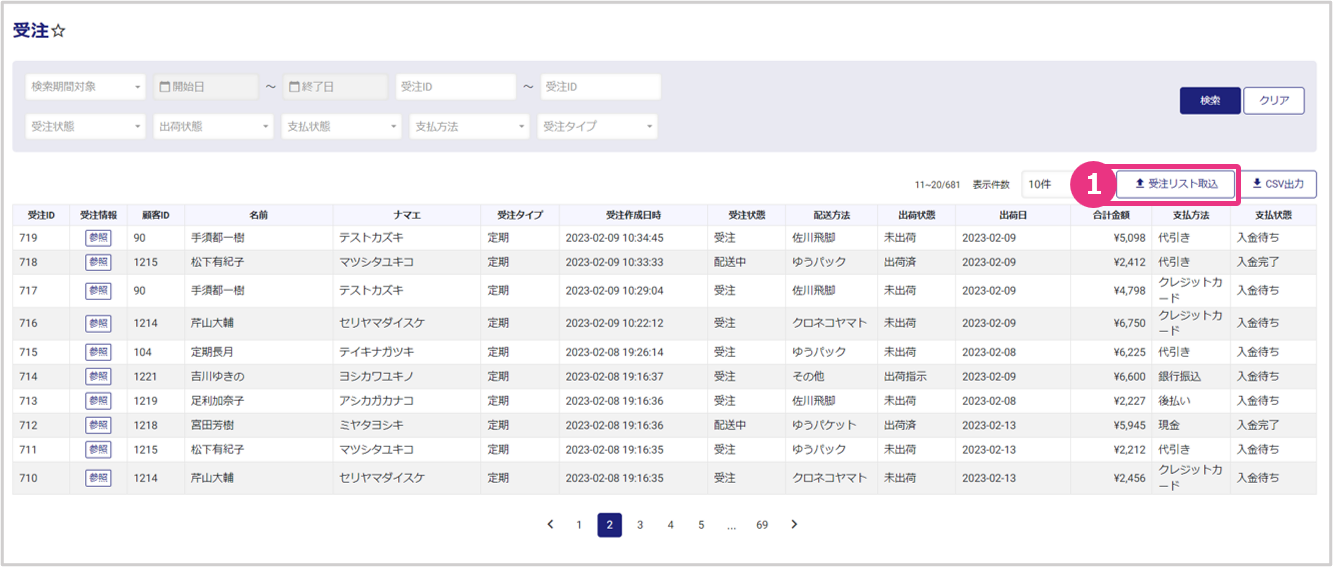The width and height of the screenshot is (1333, 567).
Task: Click 参照 icon for order 719
Action: click(x=98, y=238)
